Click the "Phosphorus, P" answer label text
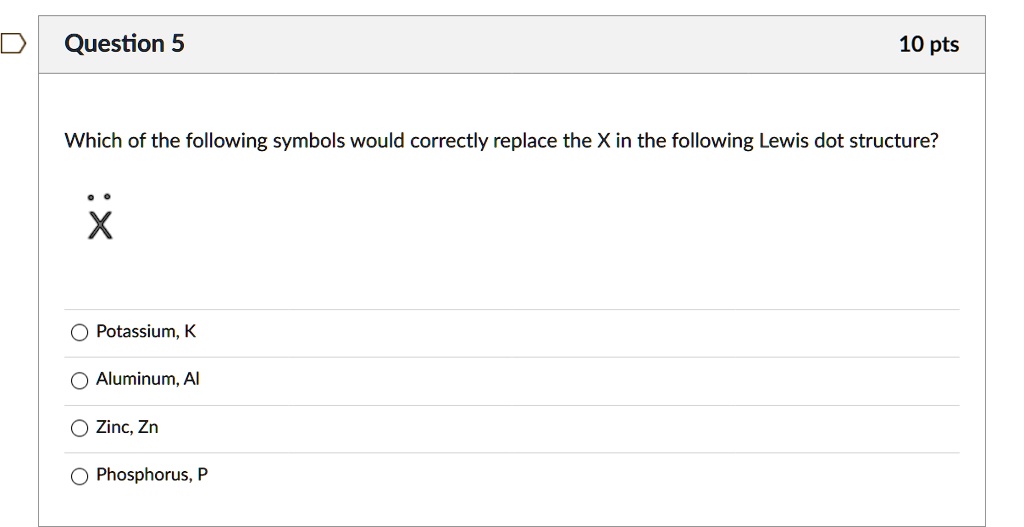The image size is (1024, 527). [152, 476]
